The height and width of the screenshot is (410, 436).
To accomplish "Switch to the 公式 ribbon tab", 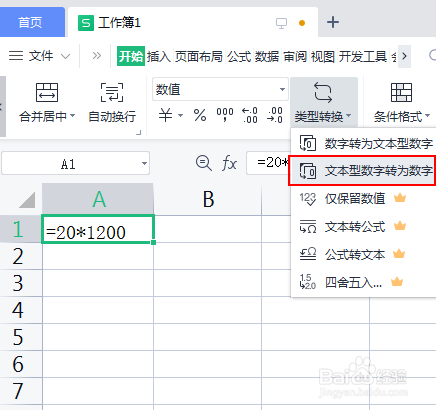I will coord(239,56).
